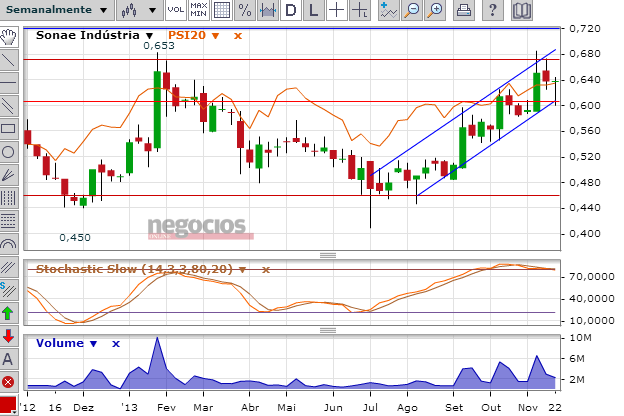This screenshot has width=624, height=416.
Task: Toggle the L logarithmic scale button
Action: pos(314,10)
